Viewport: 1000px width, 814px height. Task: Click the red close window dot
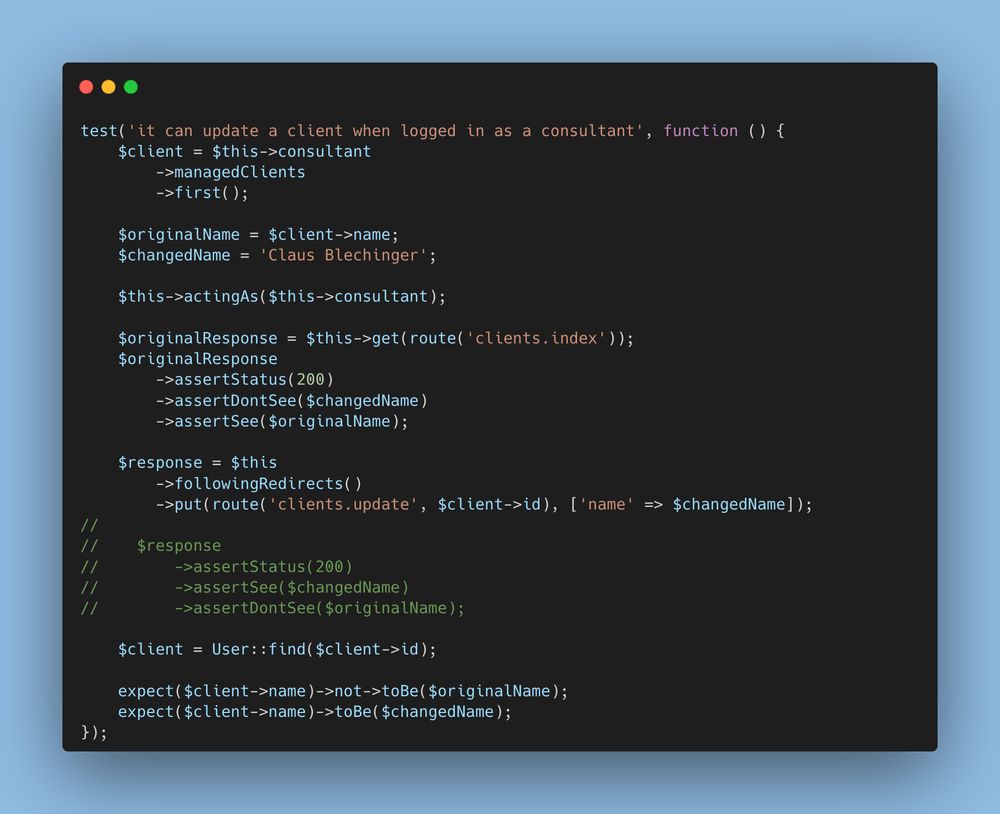coord(86,87)
